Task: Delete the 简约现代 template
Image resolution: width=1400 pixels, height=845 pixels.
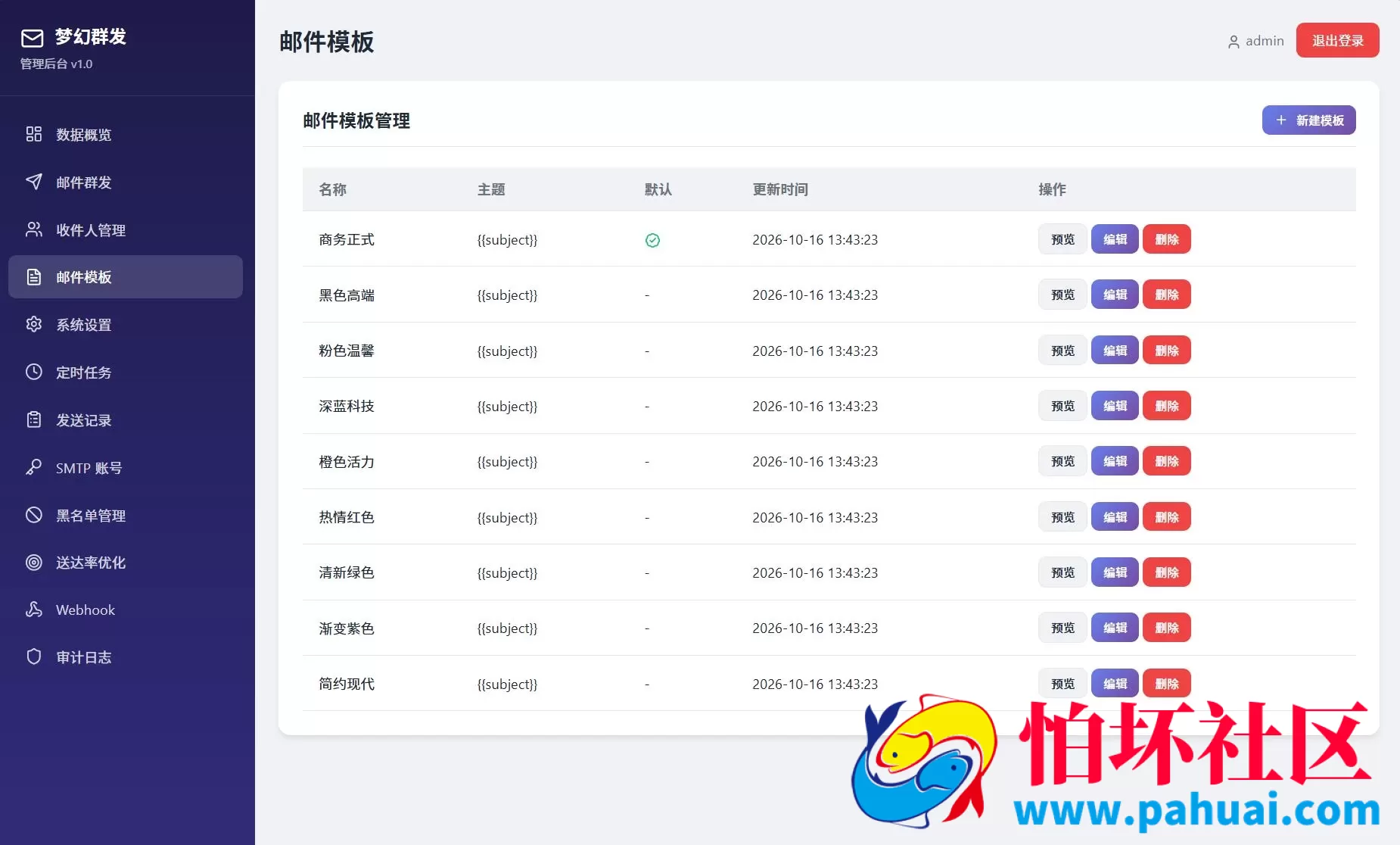Action: [x=1166, y=684]
